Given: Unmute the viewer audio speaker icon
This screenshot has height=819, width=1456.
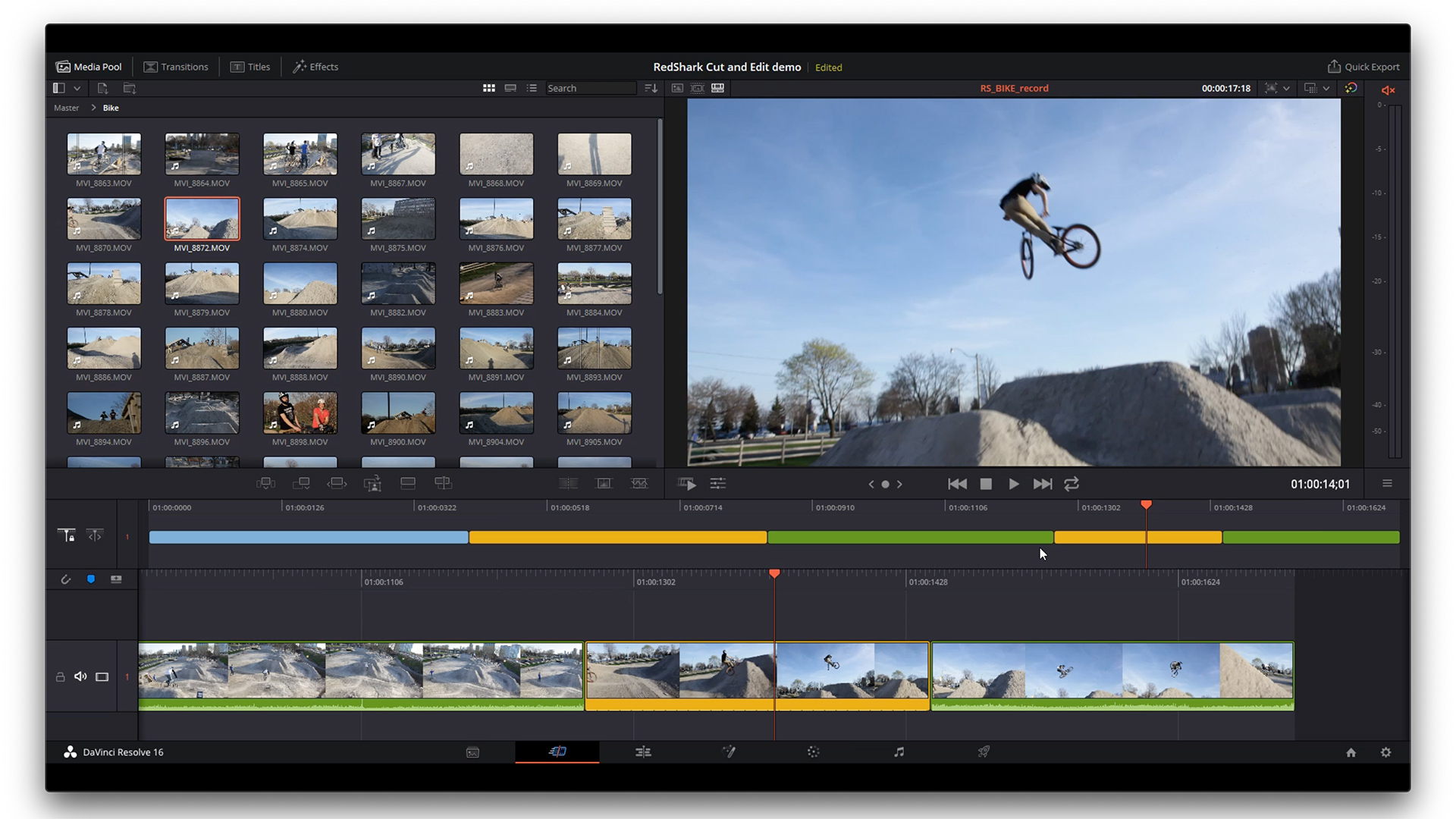Looking at the screenshot, I should pos(1389,90).
